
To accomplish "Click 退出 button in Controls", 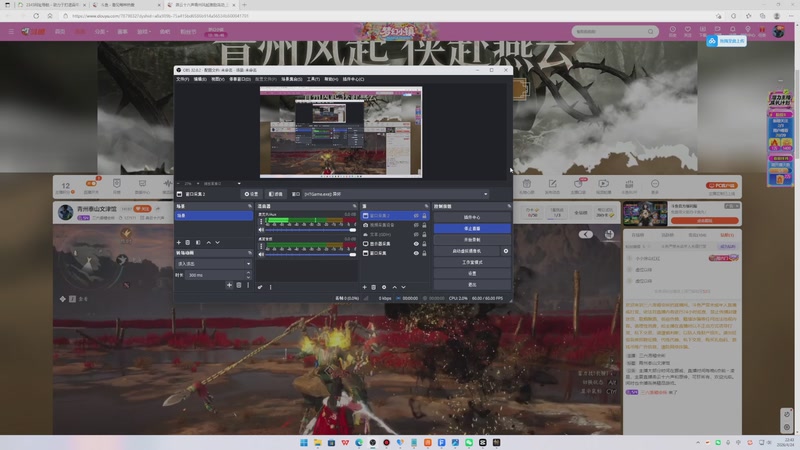I will coord(472,285).
